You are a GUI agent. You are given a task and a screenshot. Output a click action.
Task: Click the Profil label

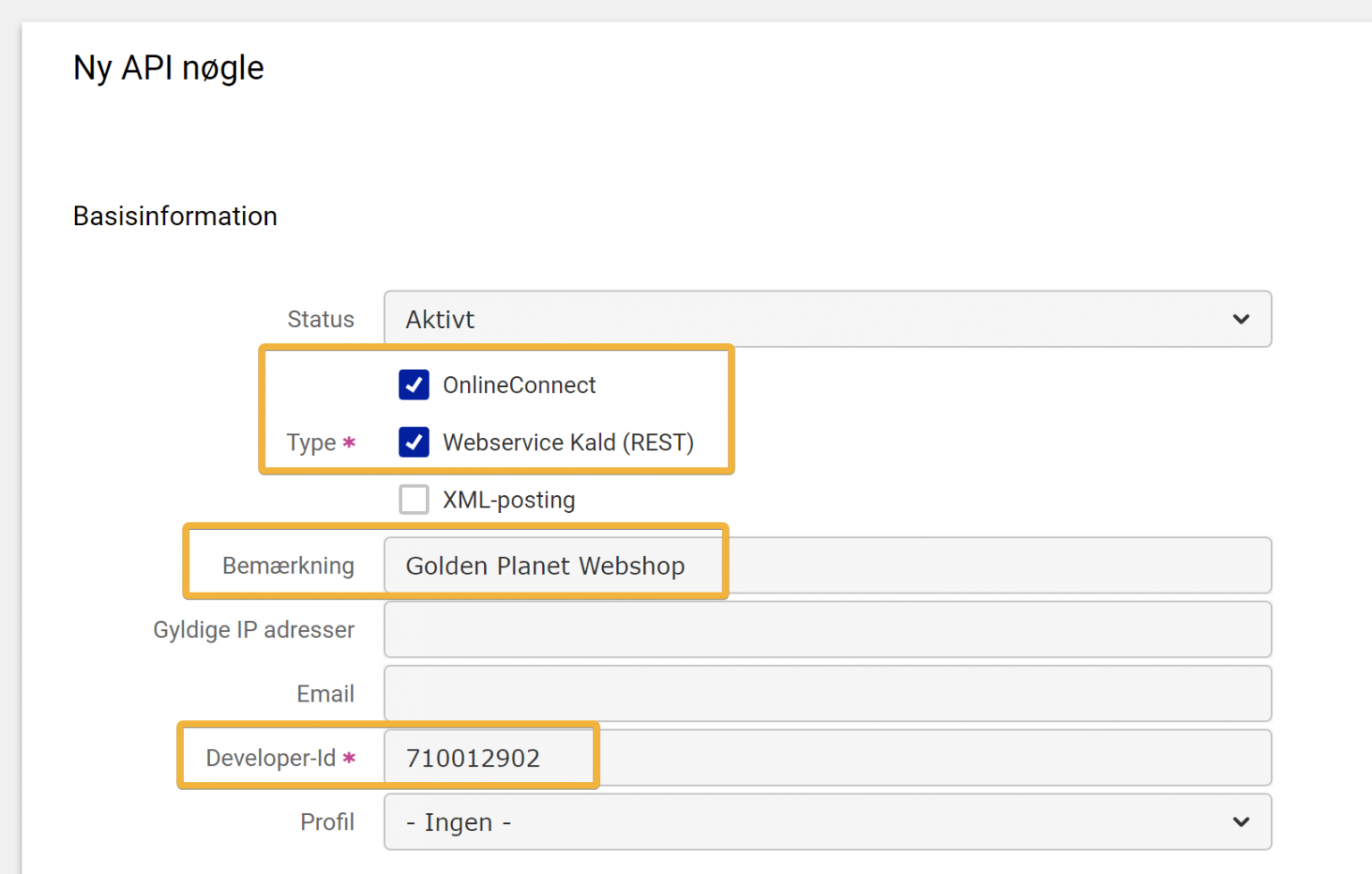tap(327, 822)
